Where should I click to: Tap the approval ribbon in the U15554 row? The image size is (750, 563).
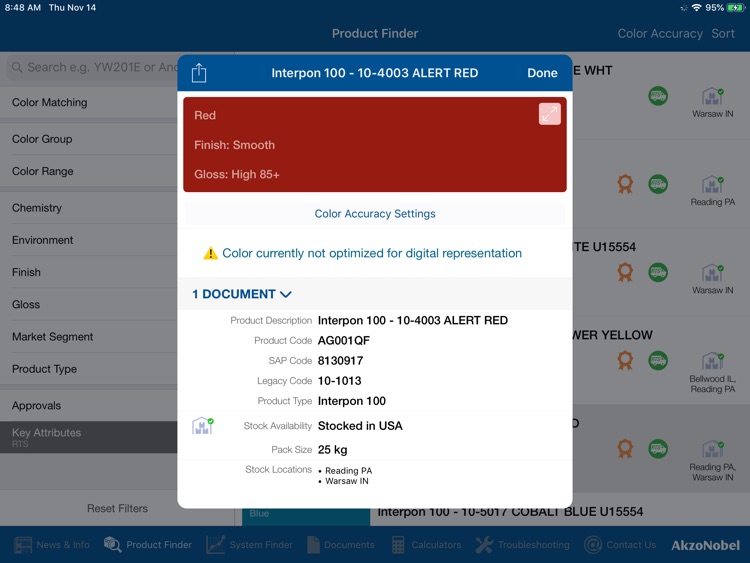(x=625, y=272)
